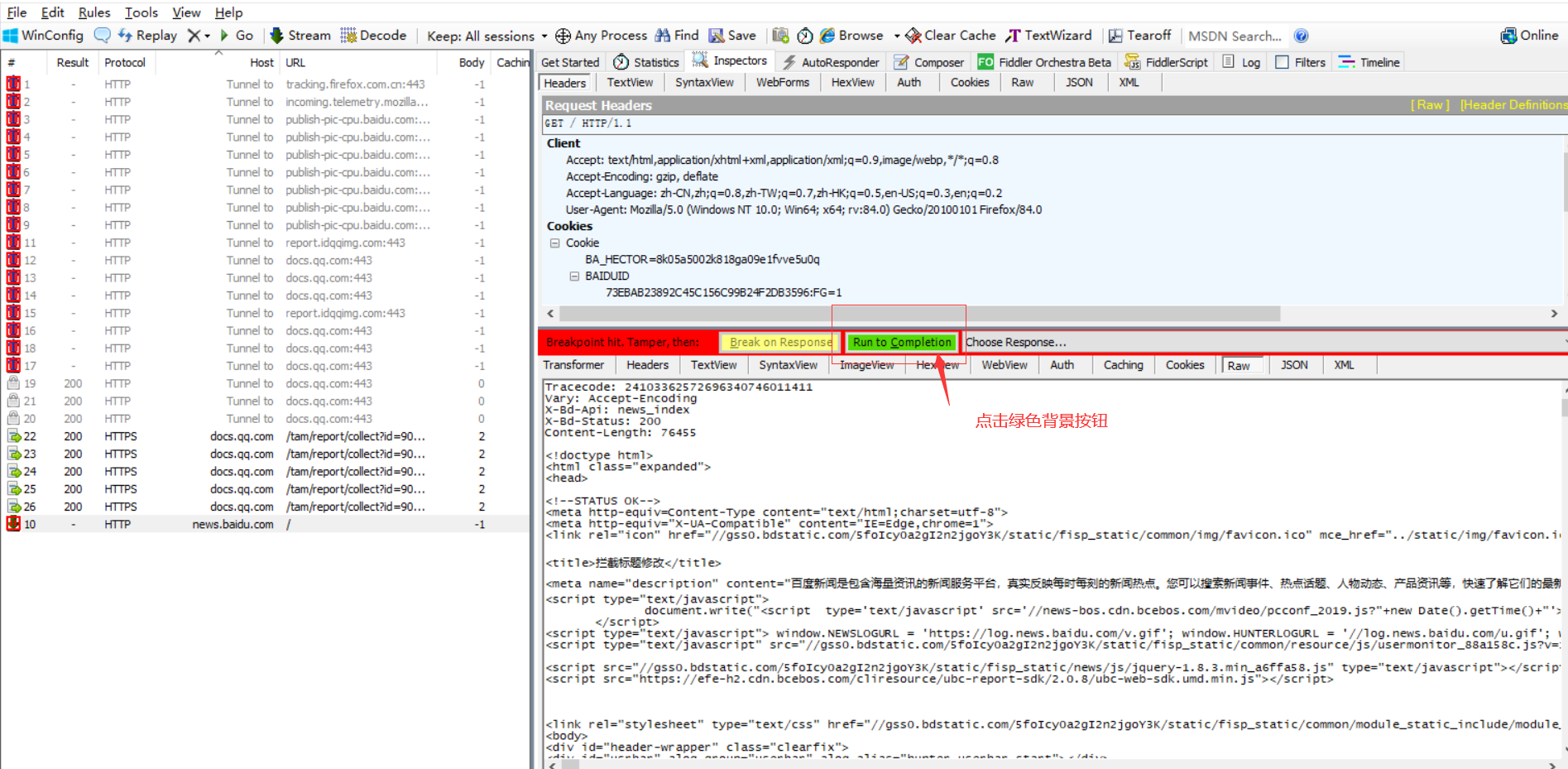Open the Tools menu

click(x=141, y=12)
